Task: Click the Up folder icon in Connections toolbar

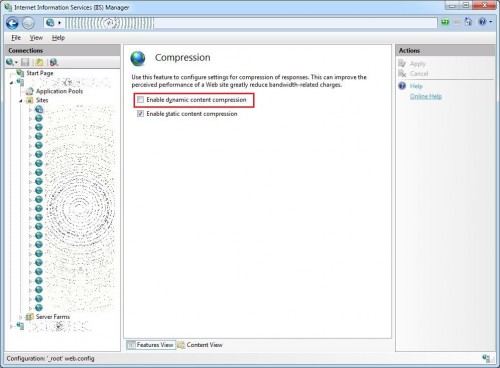Action: tap(39, 62)
